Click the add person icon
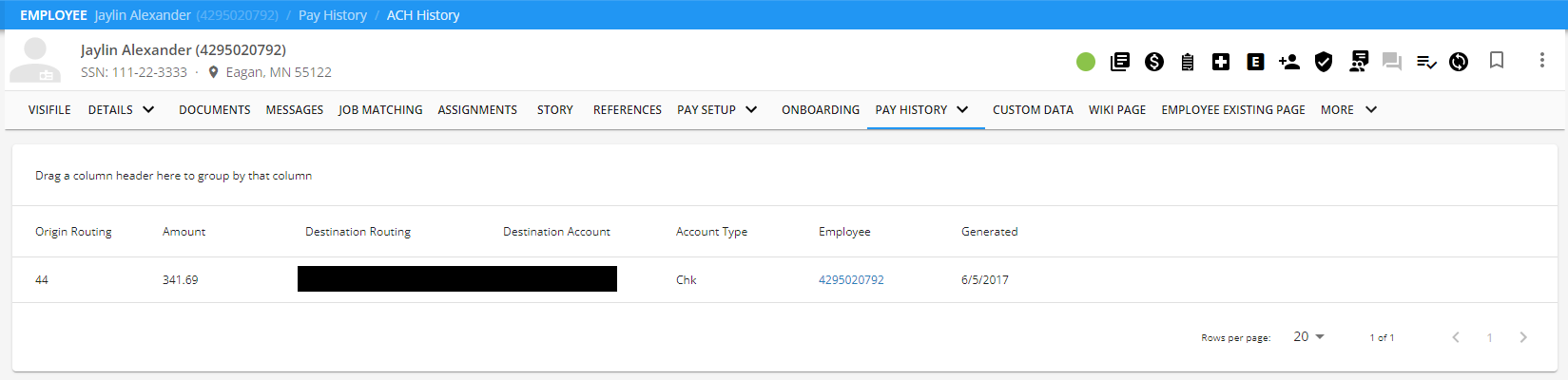This screenshot has width=1568, height=380. point(1289,62)
